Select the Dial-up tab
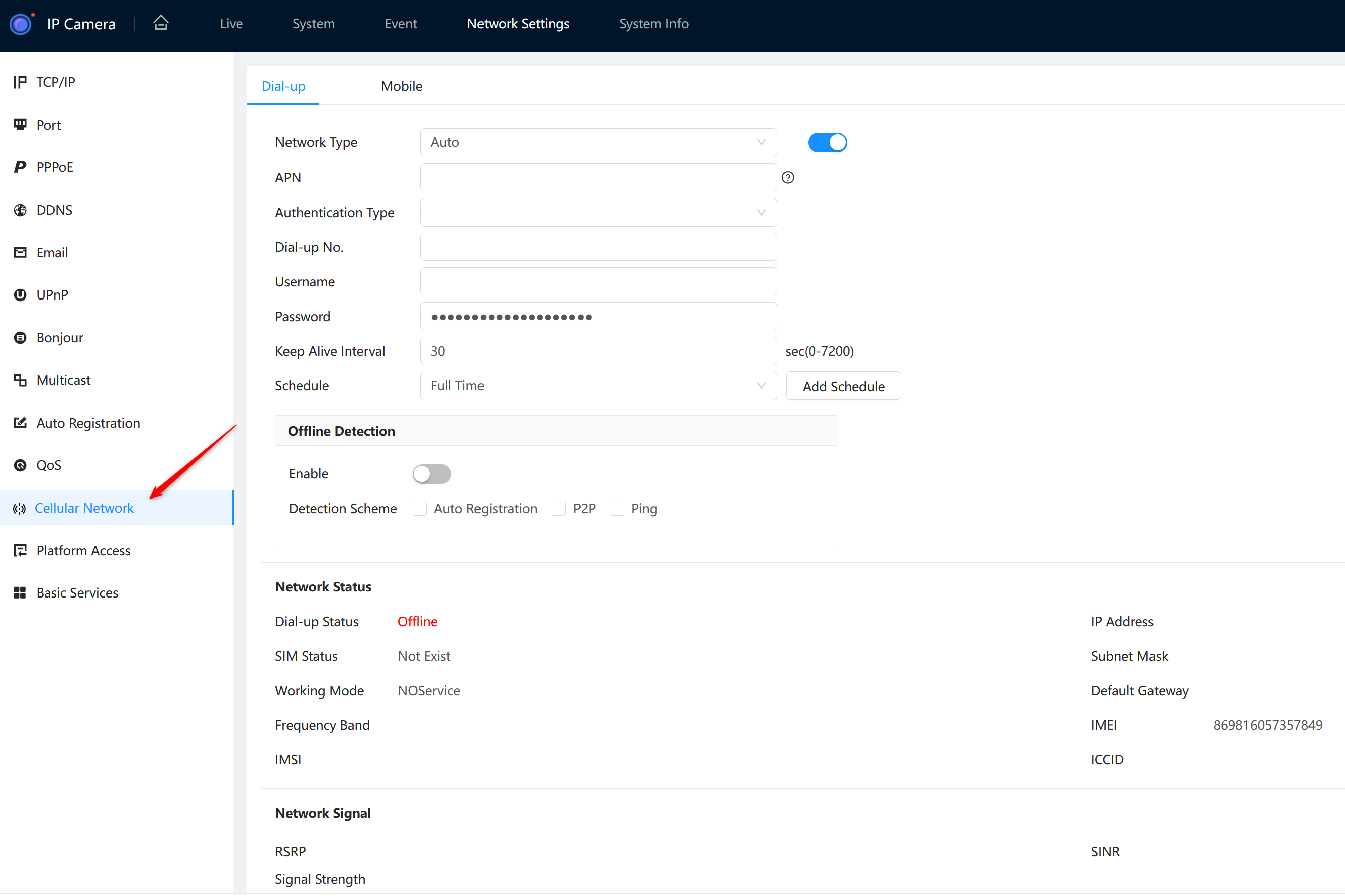Viewport: 1345px width, 896px height. (x=283, y=86)
